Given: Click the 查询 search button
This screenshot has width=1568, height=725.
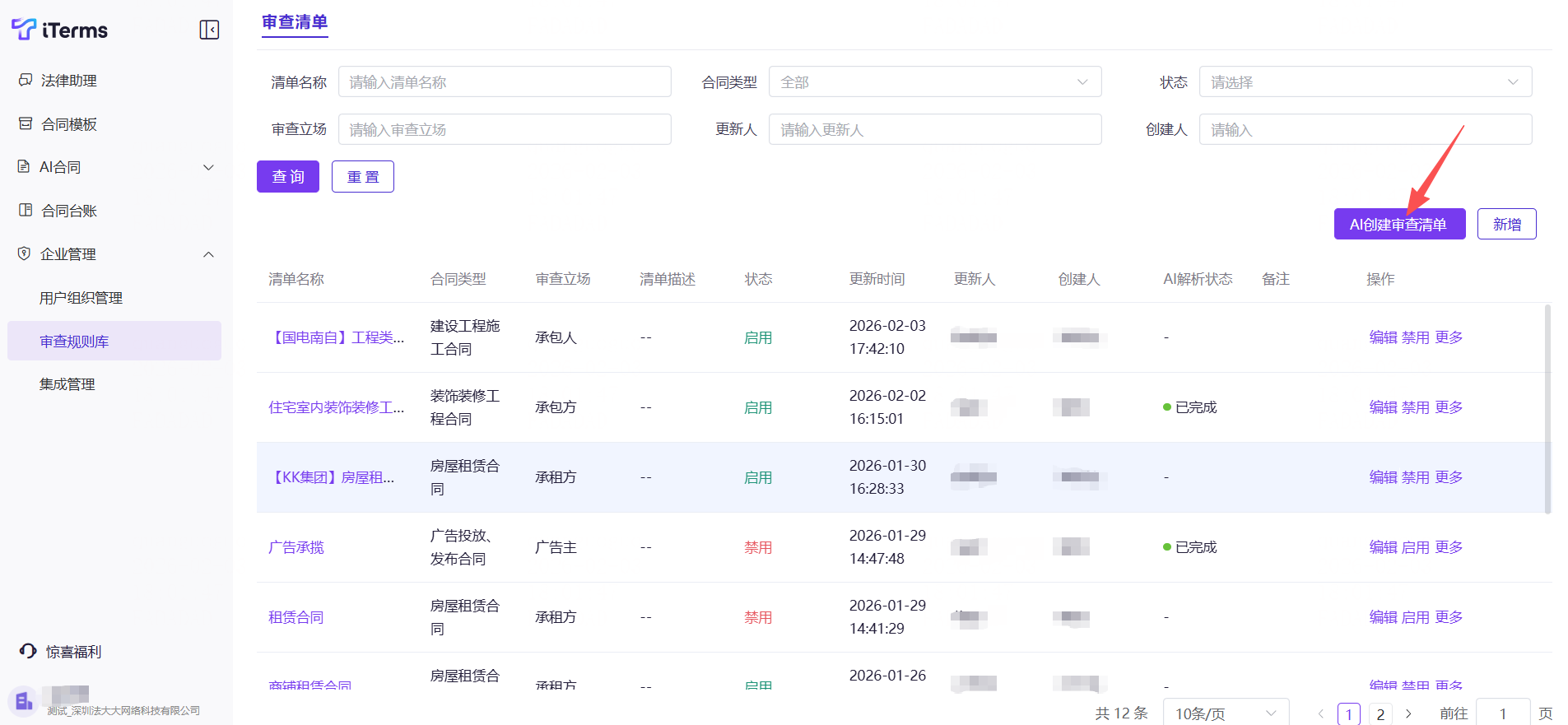Looking at the screenshot, I should point(288,177).
